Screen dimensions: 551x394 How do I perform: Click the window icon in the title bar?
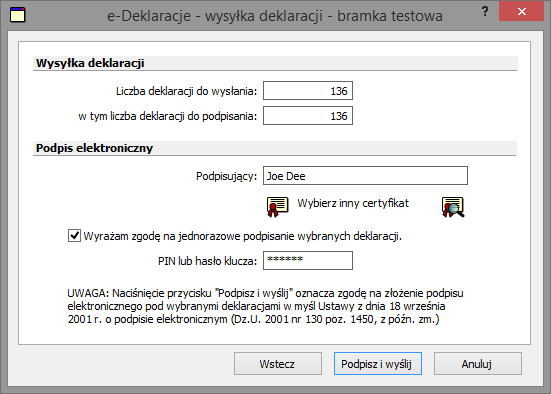point(18,15)
